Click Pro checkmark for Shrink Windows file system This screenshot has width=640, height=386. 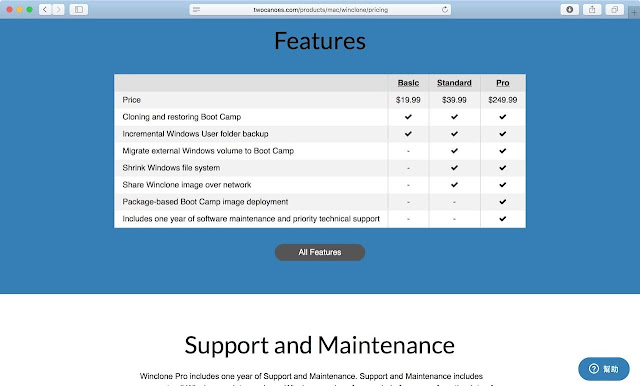(x=502, y=168)
